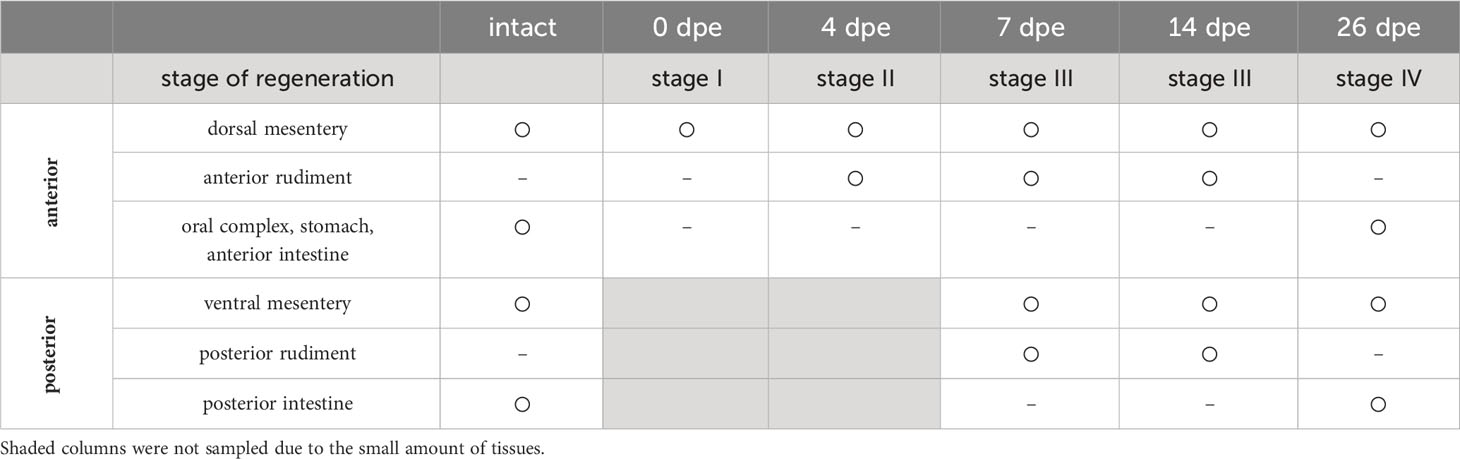The image size is (1460, 459).
Task: Click the circle for dorsal mesentery under intact
Action: (522, 130)
